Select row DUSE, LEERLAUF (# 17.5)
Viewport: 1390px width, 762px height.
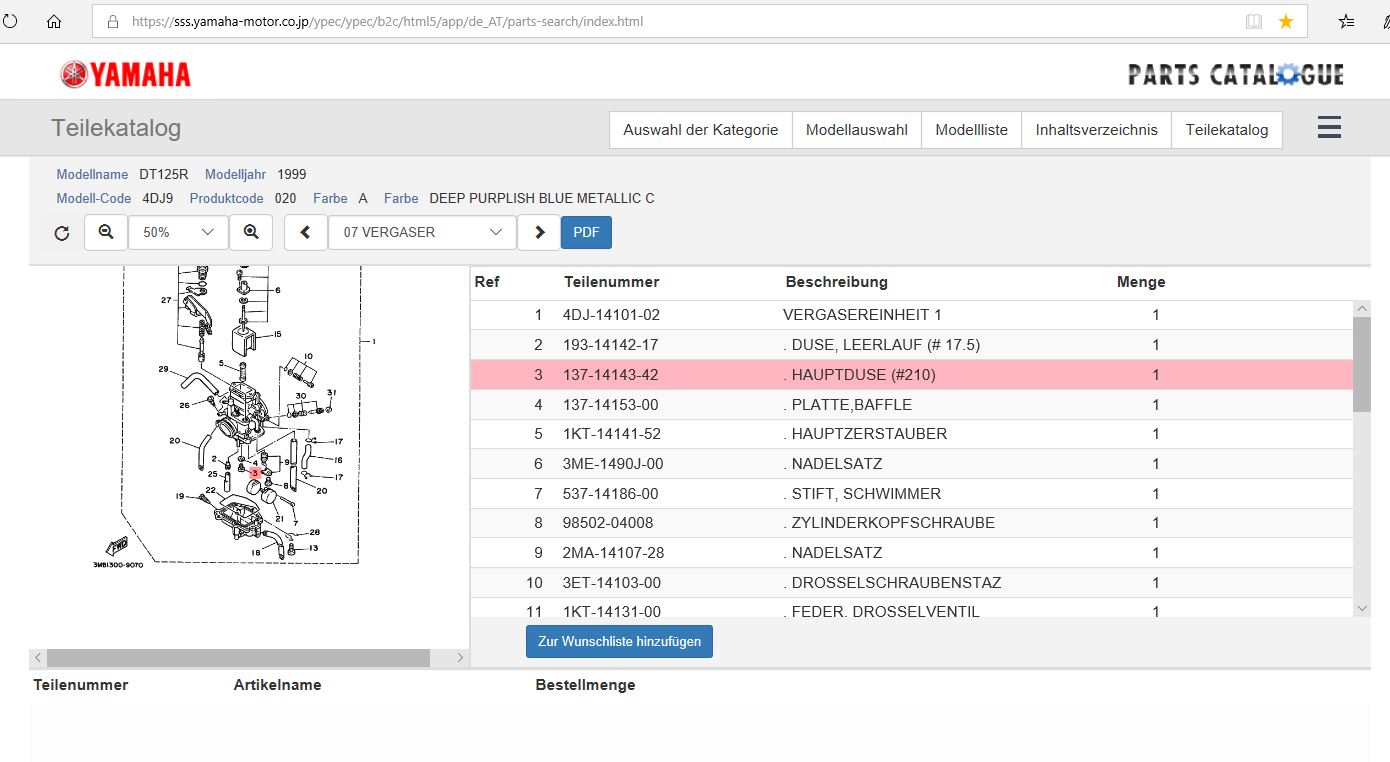pos(912,345)
